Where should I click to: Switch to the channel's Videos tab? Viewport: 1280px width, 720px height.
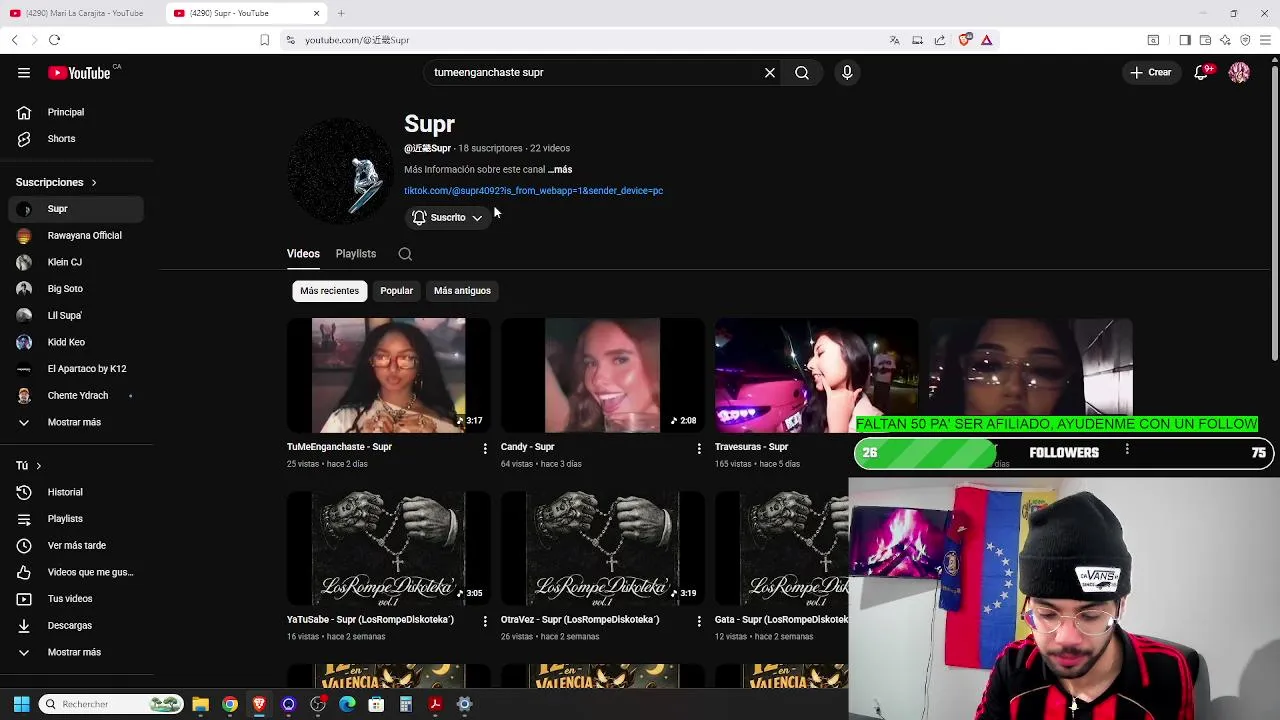(x=303, y=254)
